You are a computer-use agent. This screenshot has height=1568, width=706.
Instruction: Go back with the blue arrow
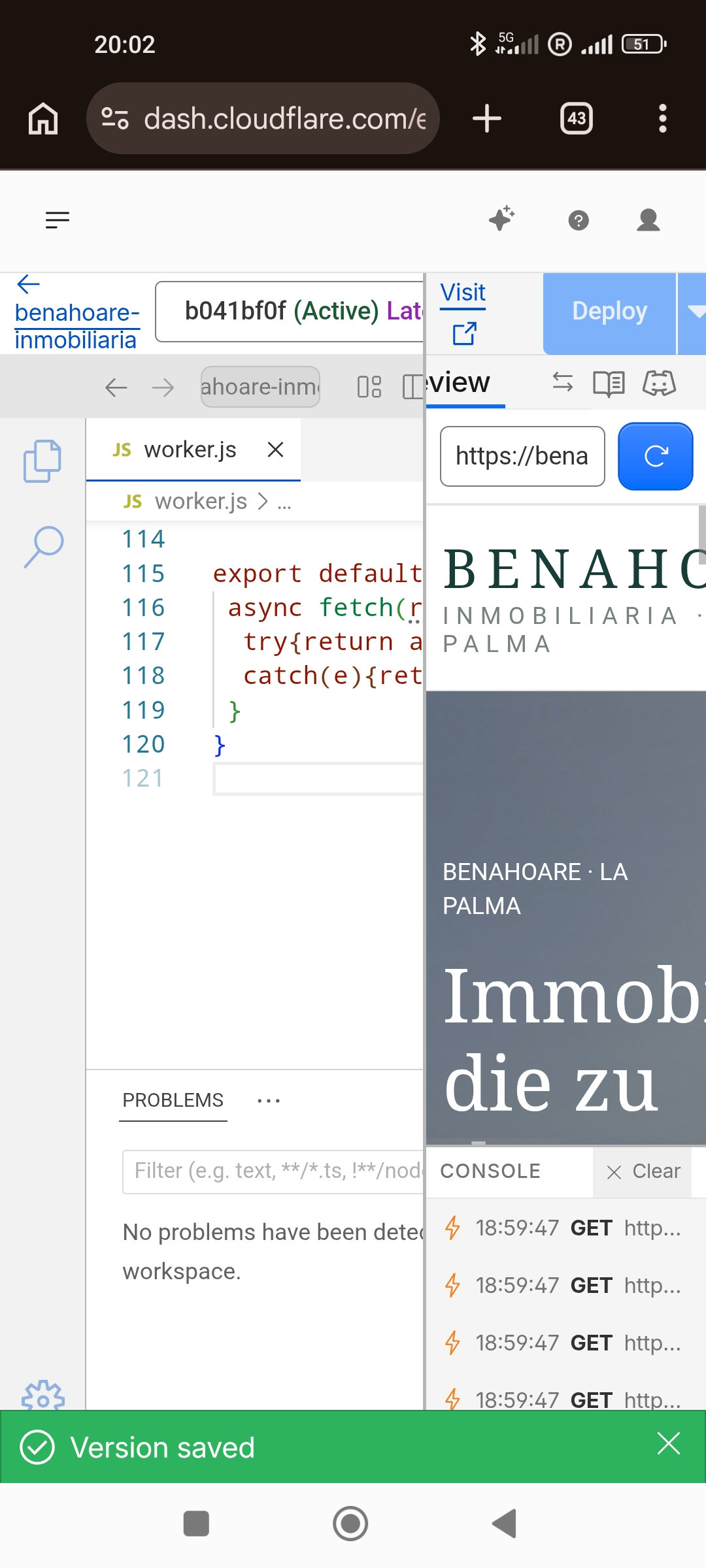tap(29, 284)
